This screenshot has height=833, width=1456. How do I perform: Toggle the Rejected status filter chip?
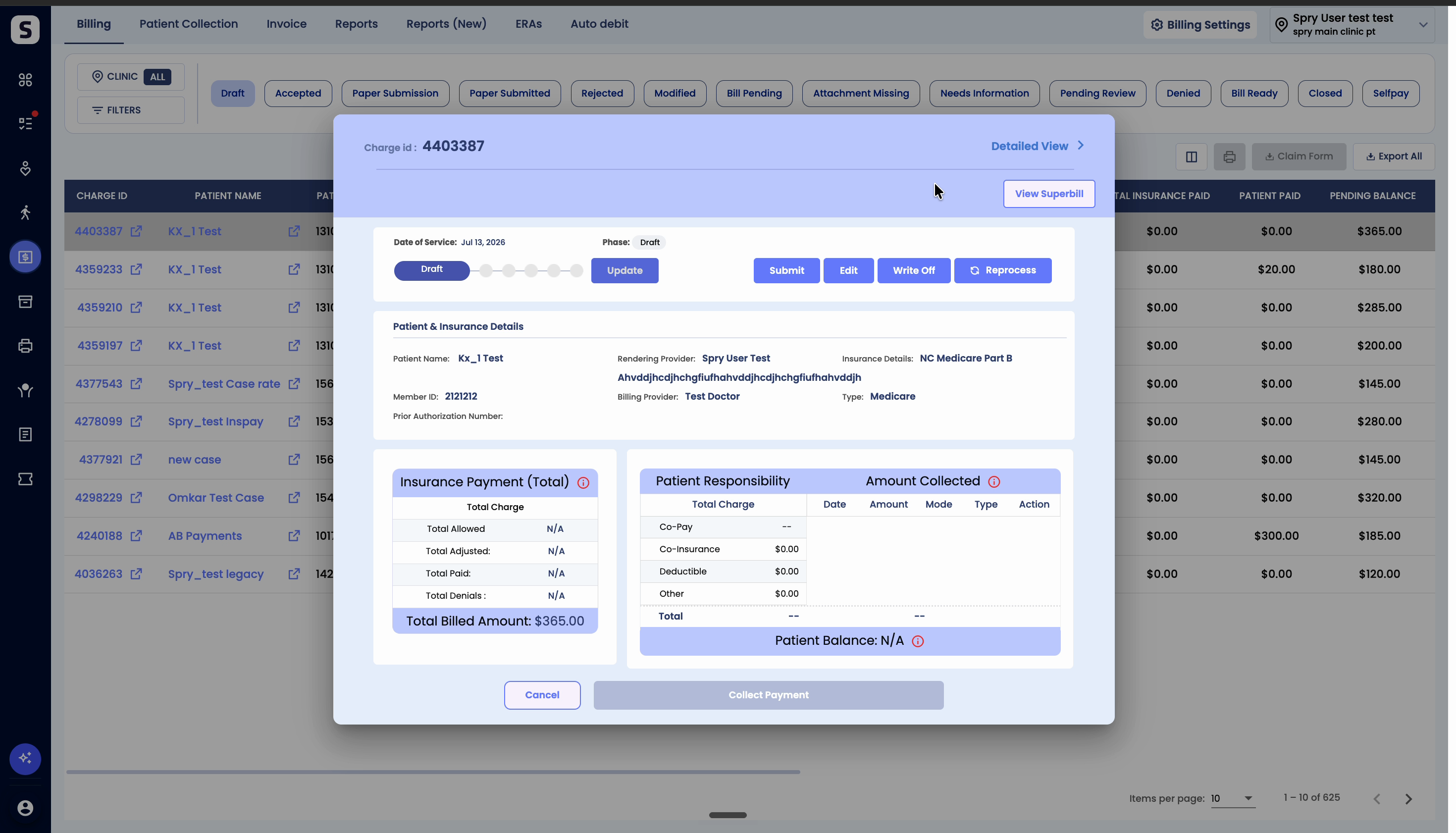tap(602, 93)
